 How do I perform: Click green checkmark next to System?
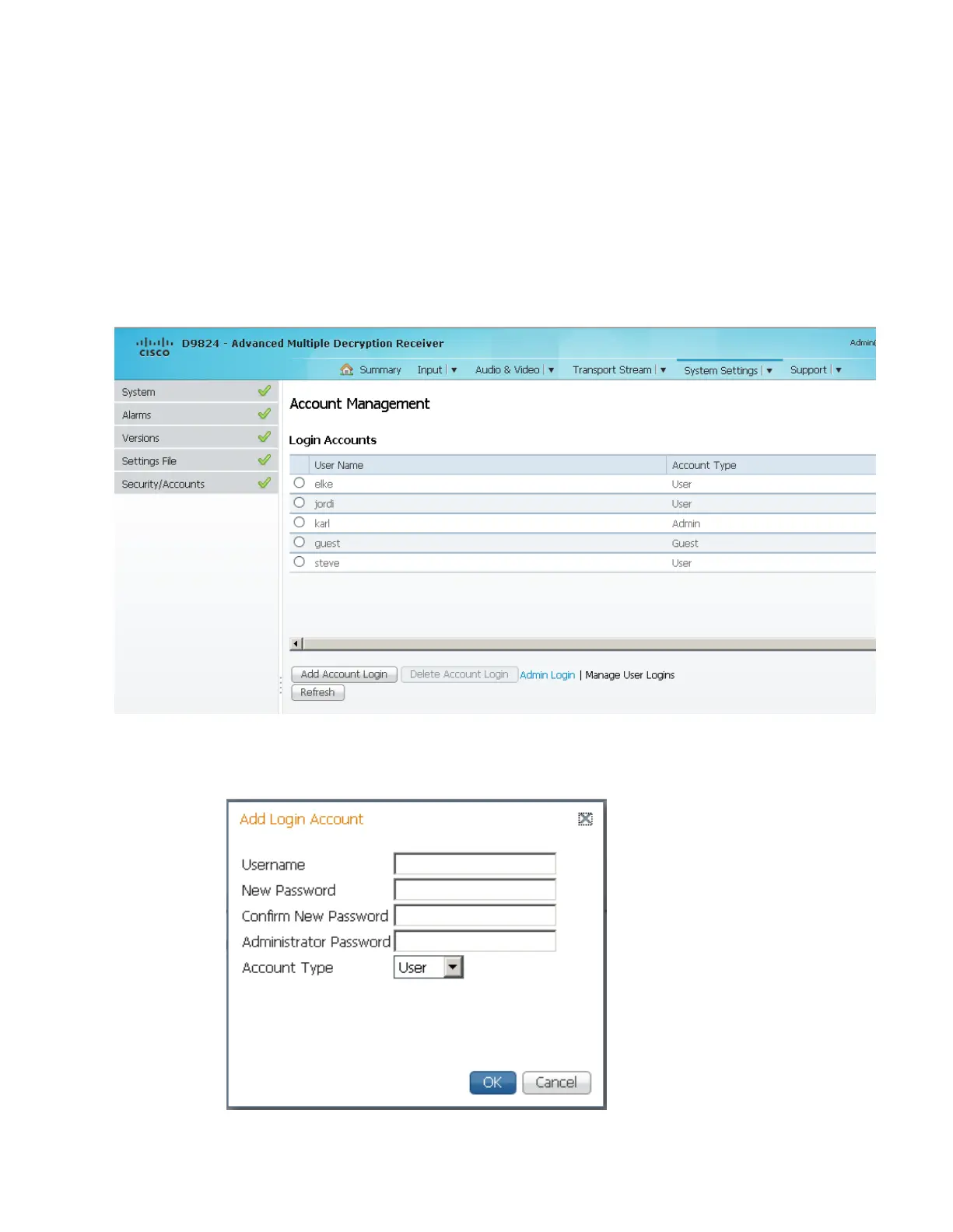point(265,391)
